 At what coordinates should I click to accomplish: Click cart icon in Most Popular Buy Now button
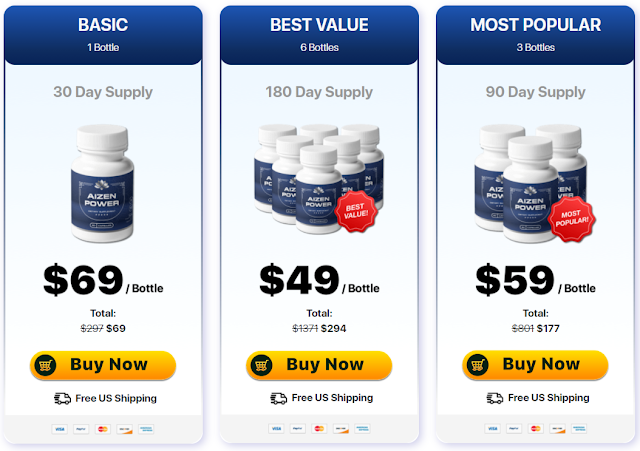pyautogui.click(x=478, y=364)
